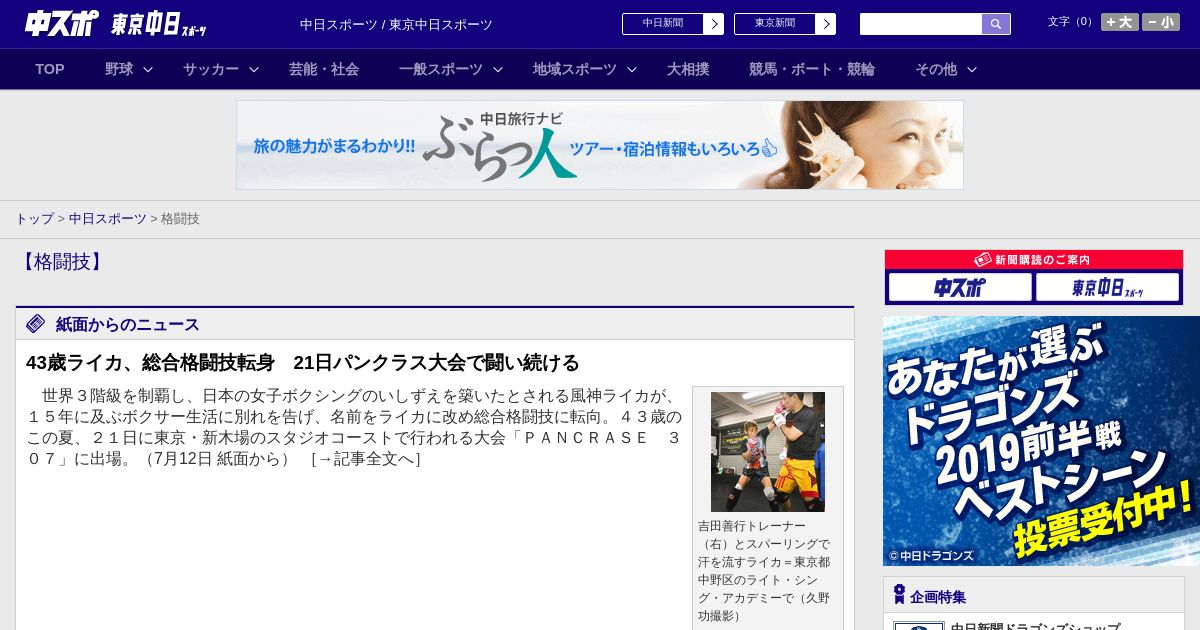
Task: Open 競馬・ボート・競輪 section
Action: (812, 69)
